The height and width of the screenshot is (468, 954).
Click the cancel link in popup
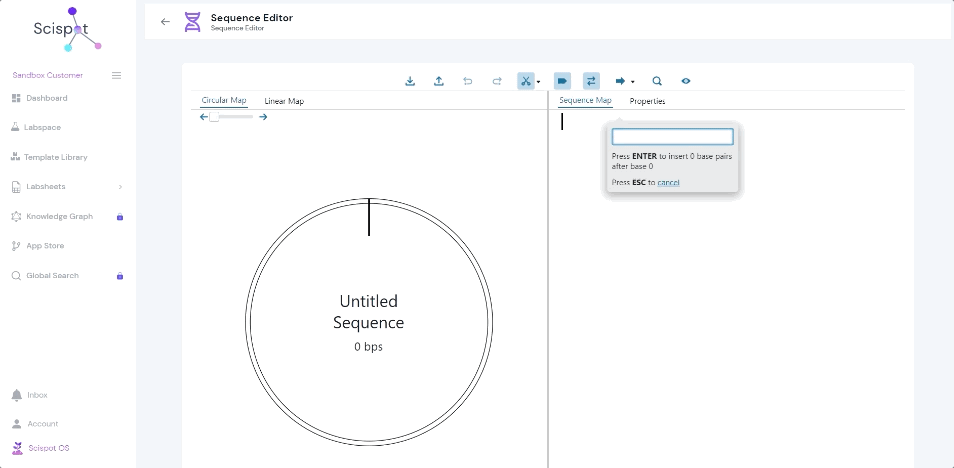pos(668,182)
